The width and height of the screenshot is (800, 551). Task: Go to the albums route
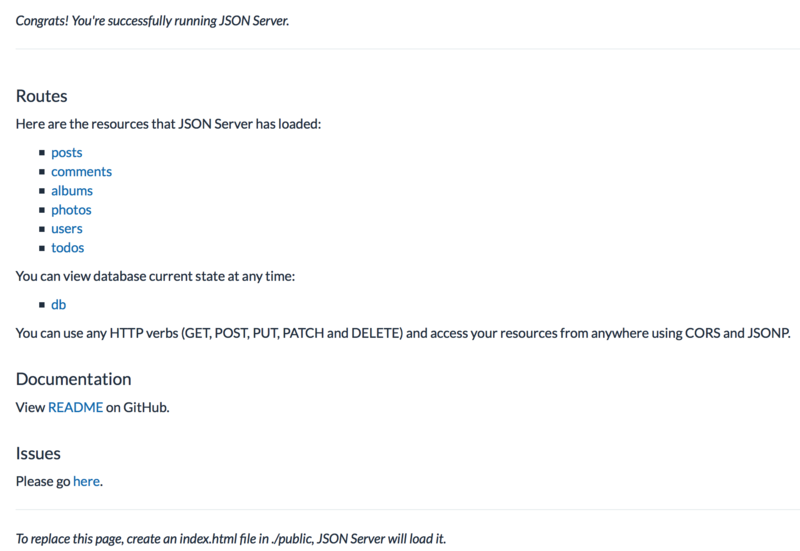[x=72, y=191]
